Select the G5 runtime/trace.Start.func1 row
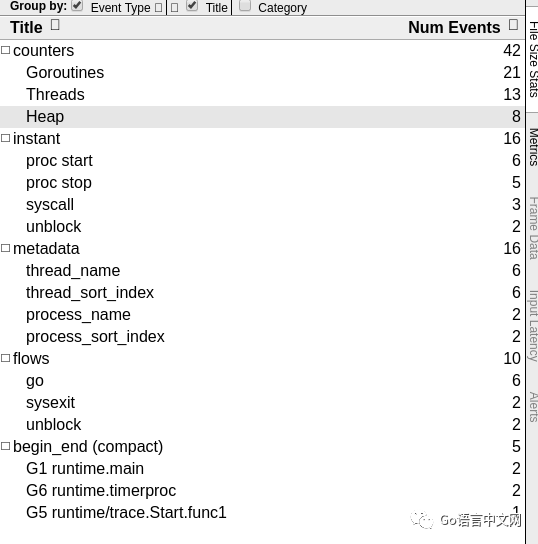 [x=262, y=512]
